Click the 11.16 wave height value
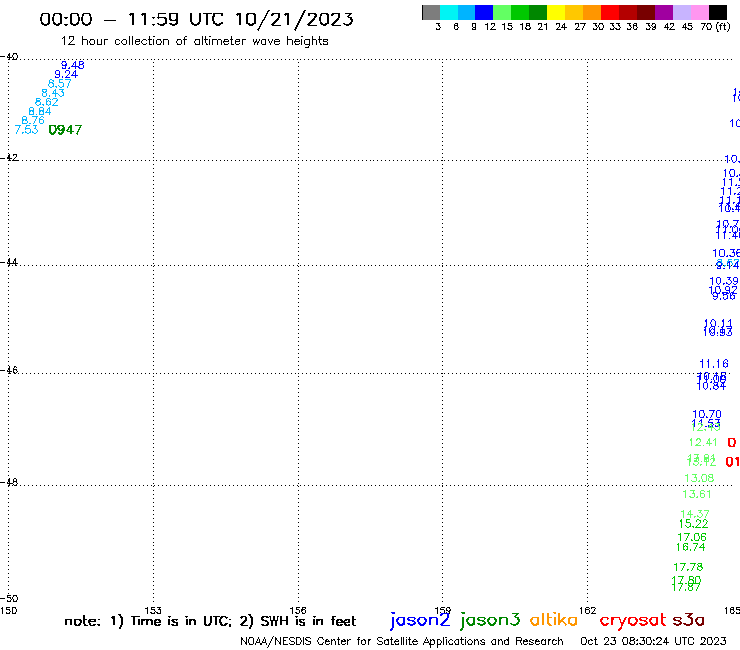The image size is (740, 650). 714,364
